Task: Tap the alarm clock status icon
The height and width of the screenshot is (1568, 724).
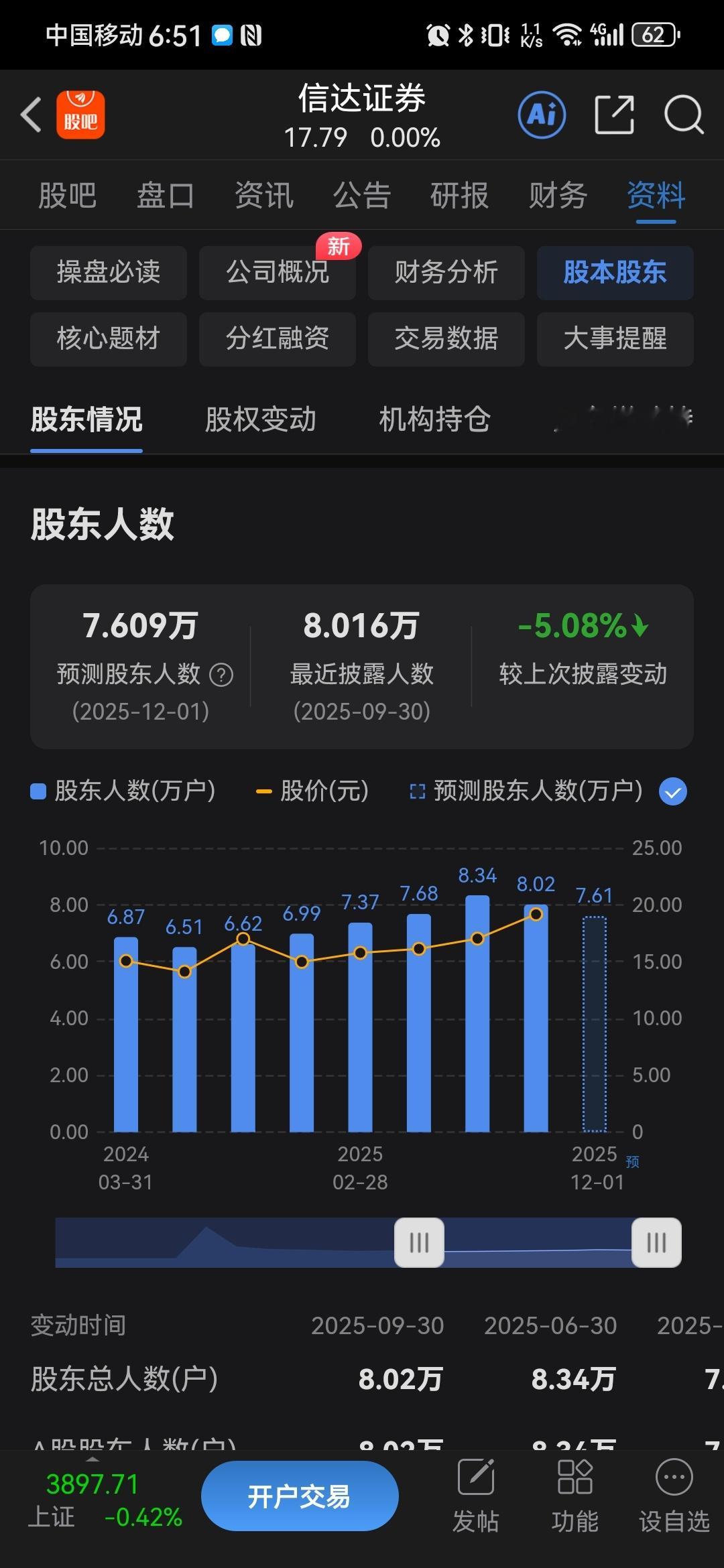Action: [438, 35]
